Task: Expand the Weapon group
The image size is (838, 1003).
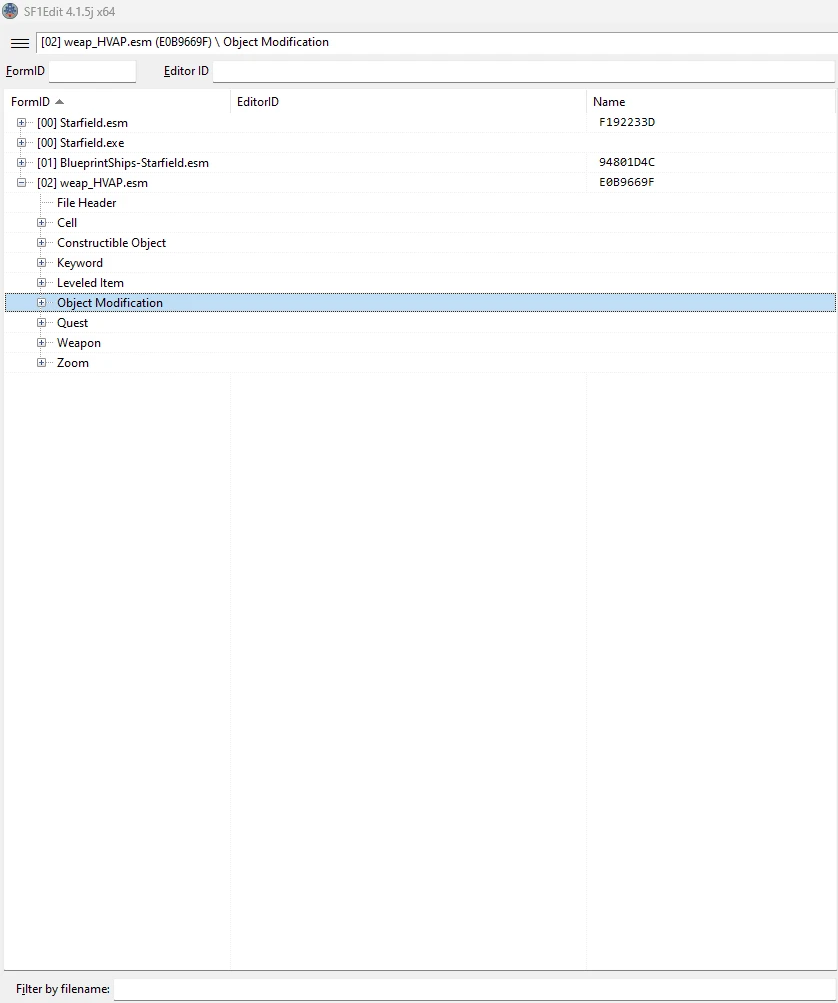Action: pos(42,342)
